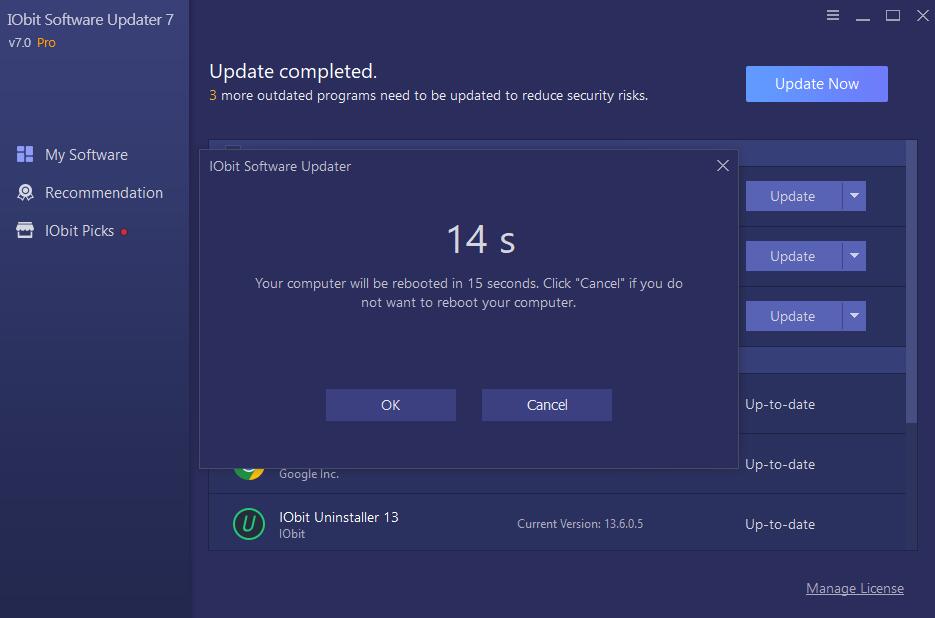Open the hamburger options menu

pos(833,16)
